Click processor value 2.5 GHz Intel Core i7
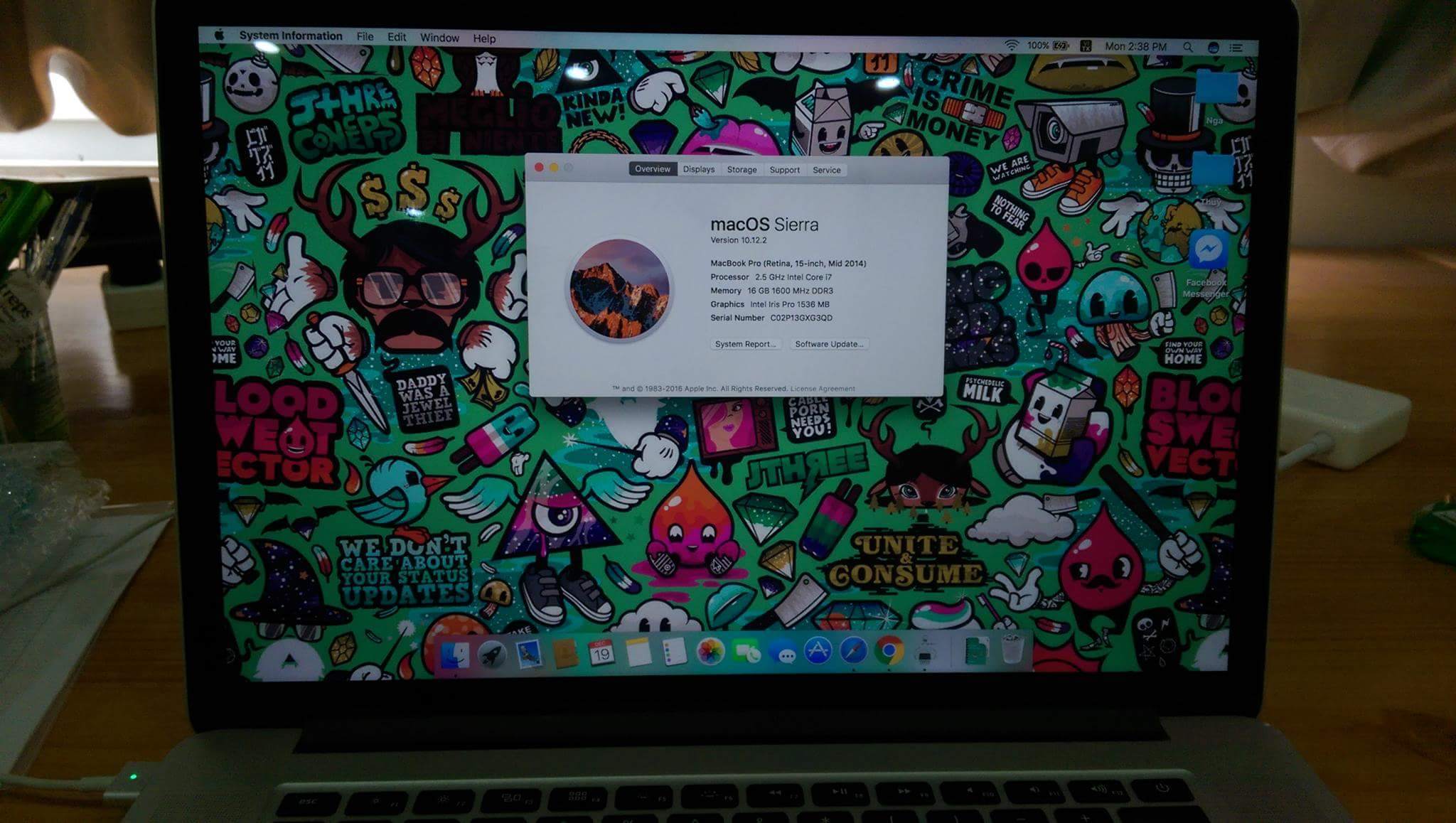The image size is (1456, 823). 793,277
